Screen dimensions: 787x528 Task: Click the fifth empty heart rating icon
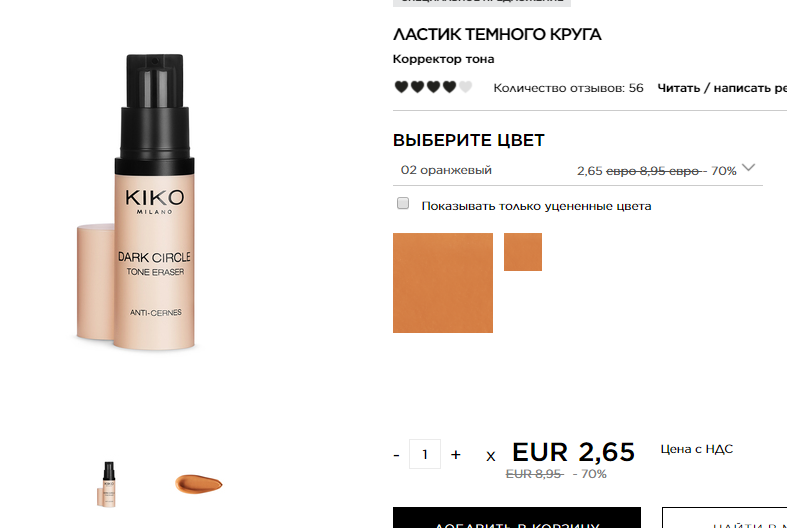click(x=465, y=87)
